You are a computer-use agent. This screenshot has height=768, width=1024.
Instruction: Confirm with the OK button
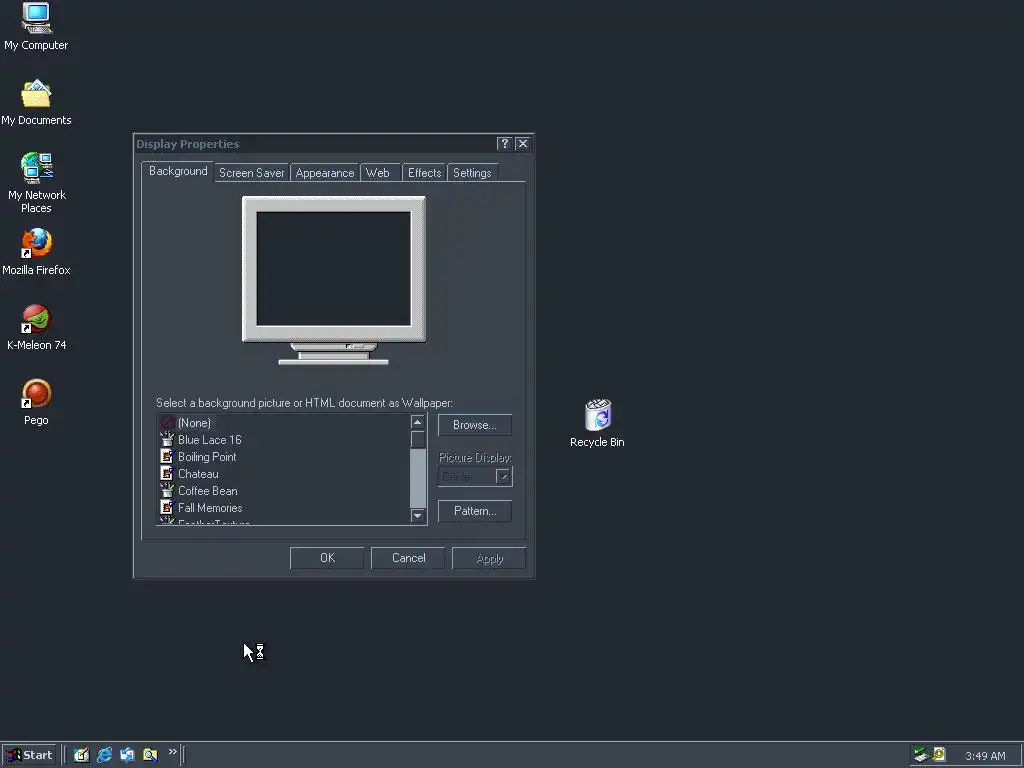(x=327, y=558)
